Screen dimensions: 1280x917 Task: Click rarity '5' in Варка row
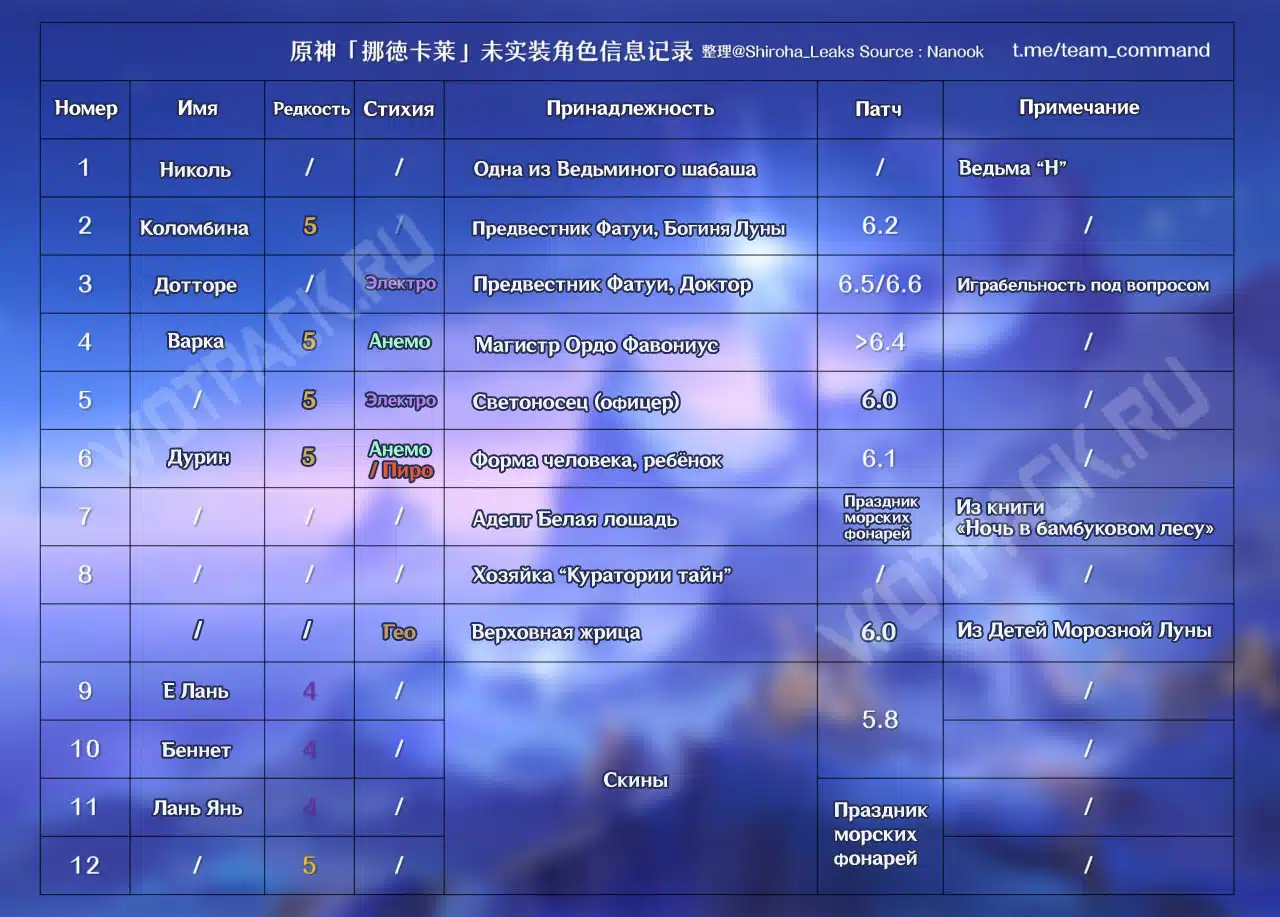[310, 341]
